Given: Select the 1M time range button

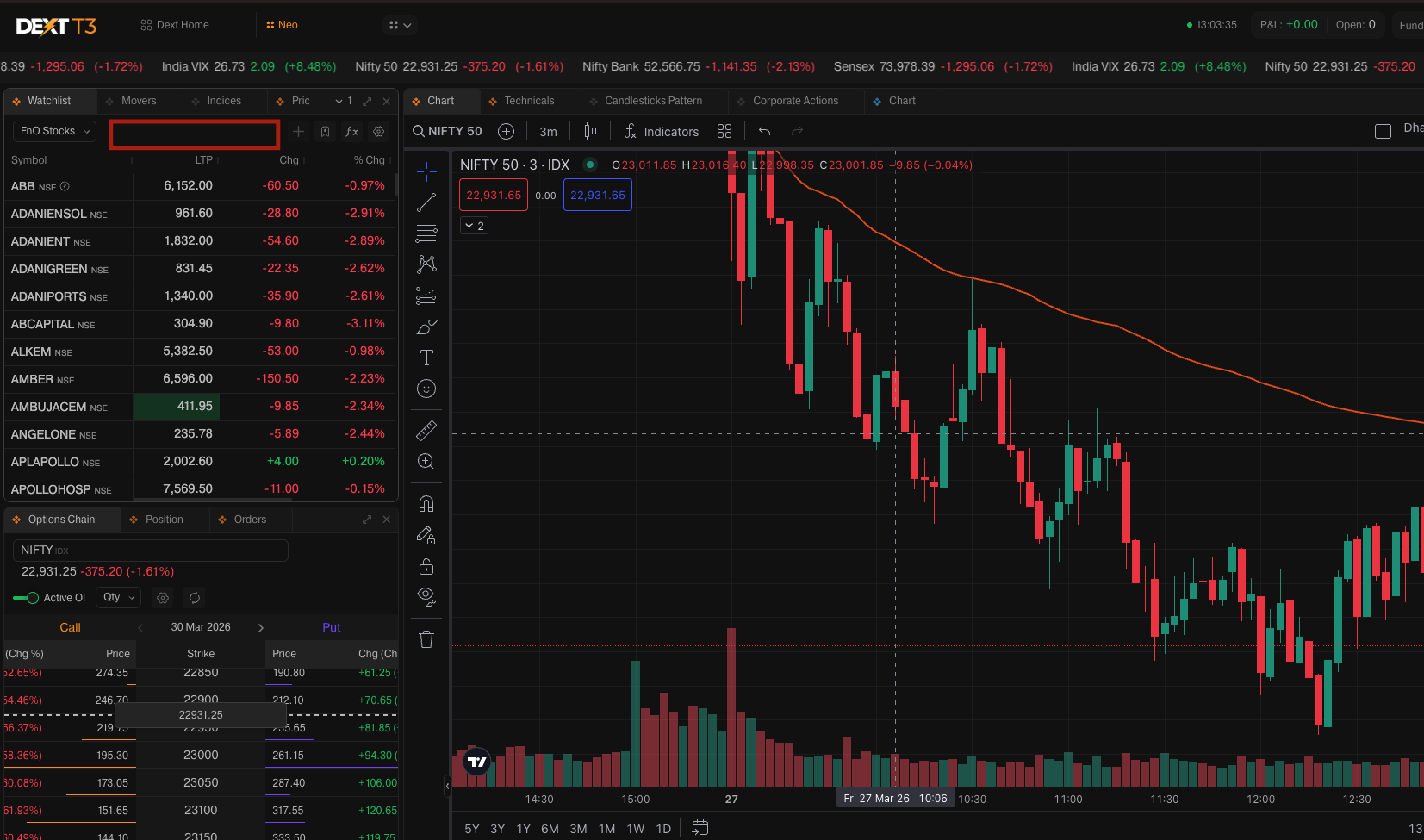Looking at the screenshot, I should pos(606,829).
